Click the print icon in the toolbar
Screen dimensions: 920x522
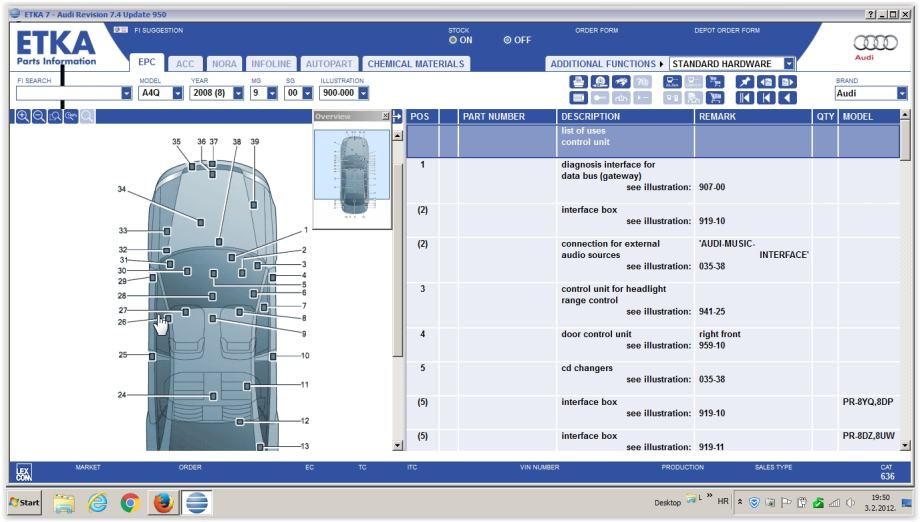(579, 82)
